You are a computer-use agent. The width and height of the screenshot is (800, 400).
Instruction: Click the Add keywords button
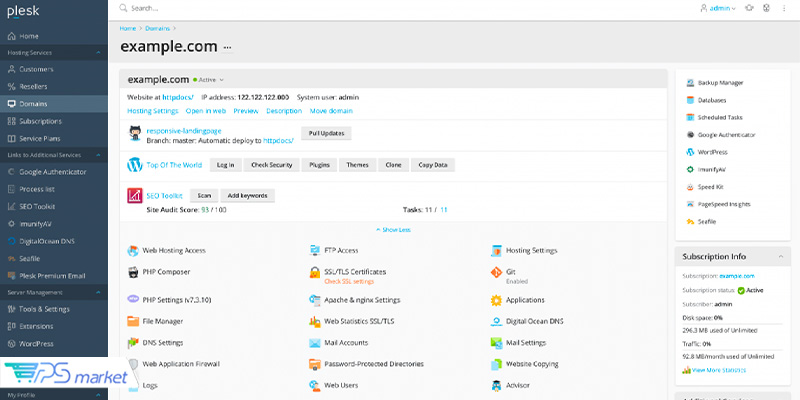click(247, 195)
